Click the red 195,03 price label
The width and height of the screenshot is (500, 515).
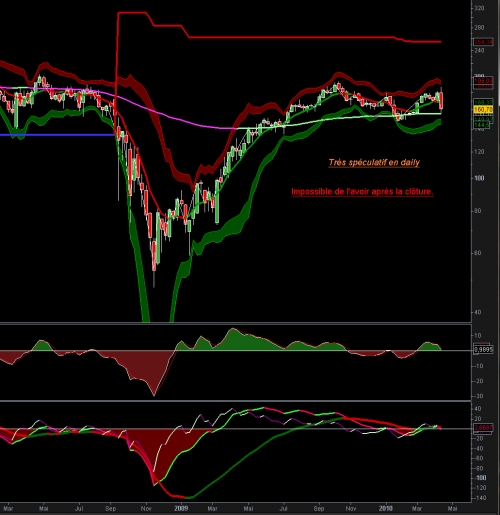(x=483, y=81)
